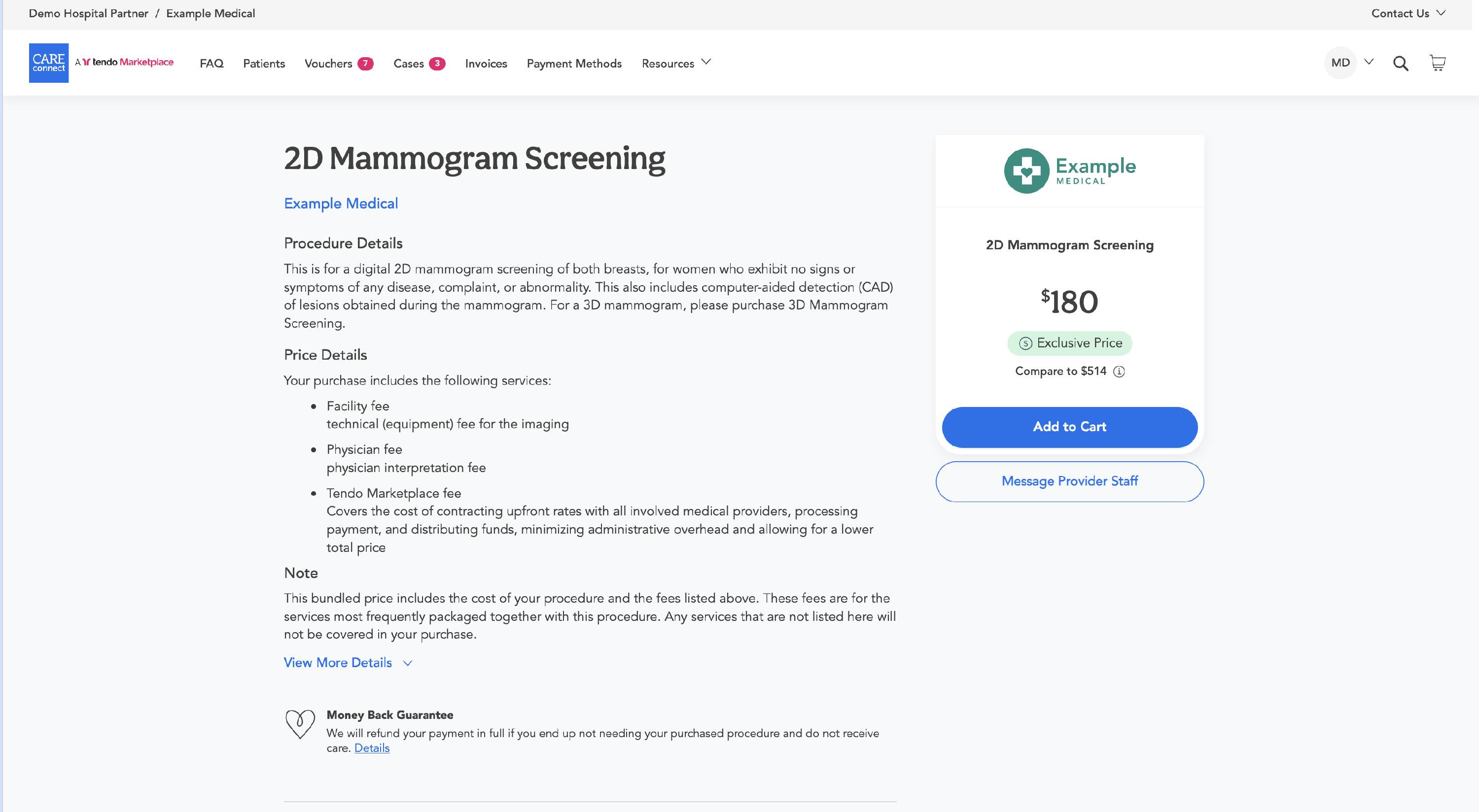The image size is (1479, 812).
Task: Click the Example Medical breadcrumb
Action: (211, 13)
